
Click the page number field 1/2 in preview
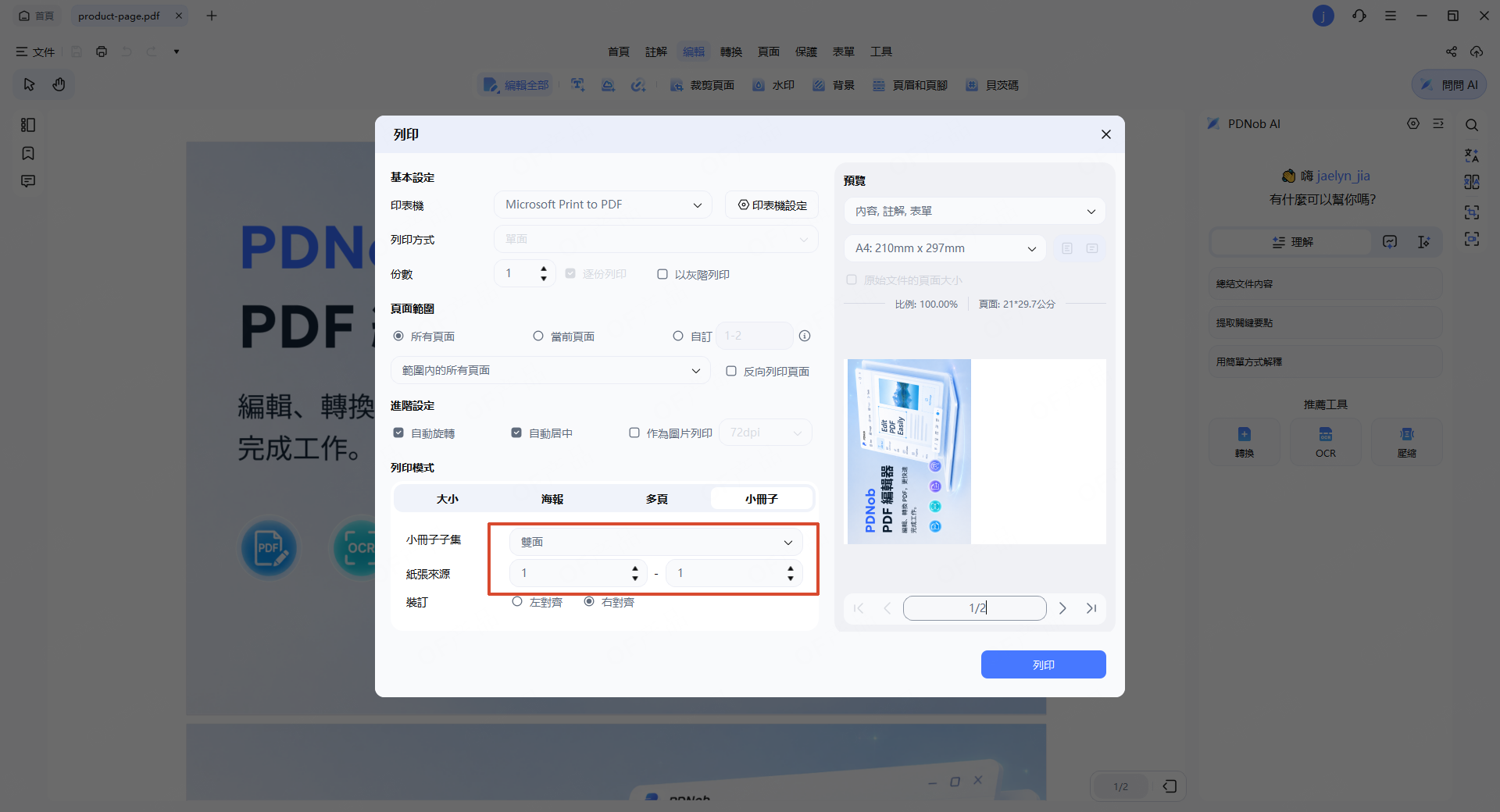click(975, 608)
